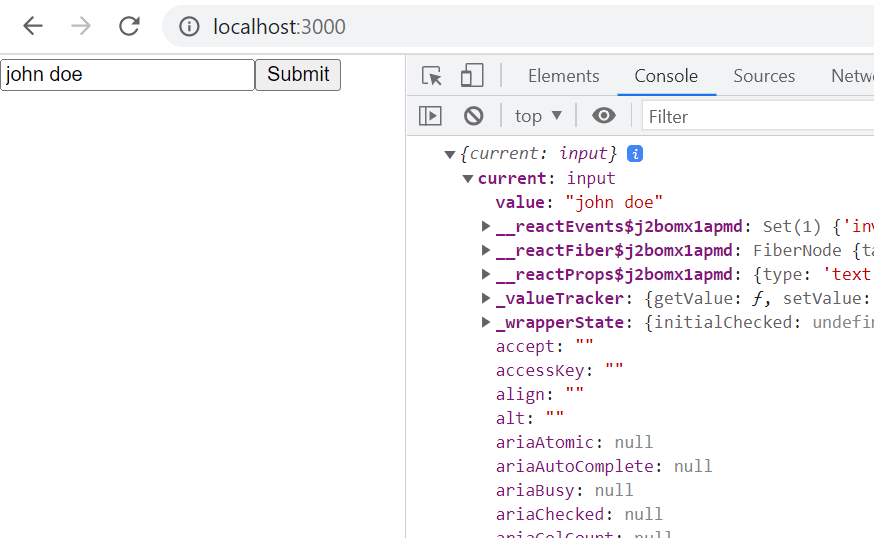Click the localhost:3000 address bar
The width and height of the screenshot is (874, 538).
point(518,26)
